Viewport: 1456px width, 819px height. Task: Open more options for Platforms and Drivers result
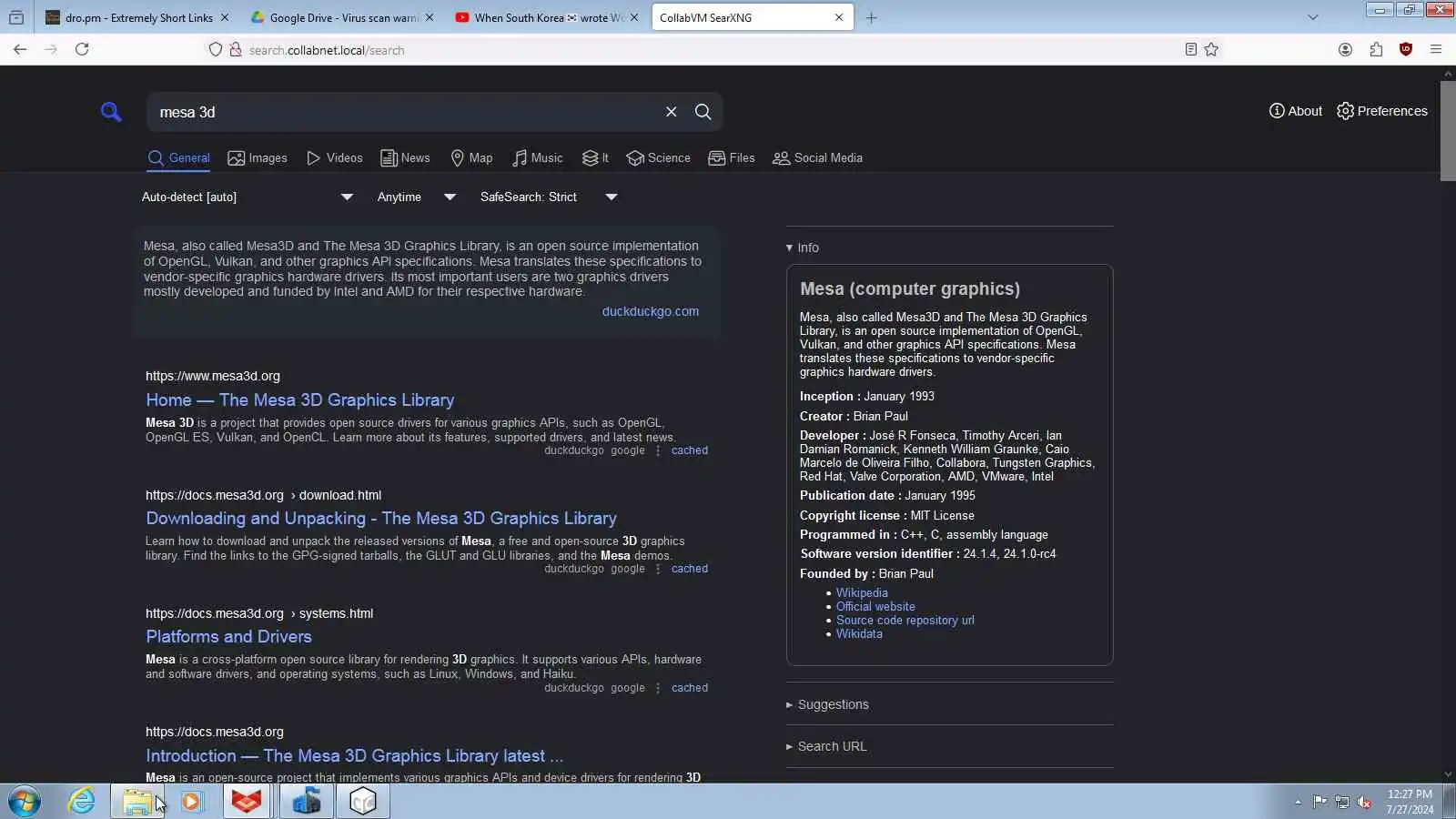coord(658,688)
